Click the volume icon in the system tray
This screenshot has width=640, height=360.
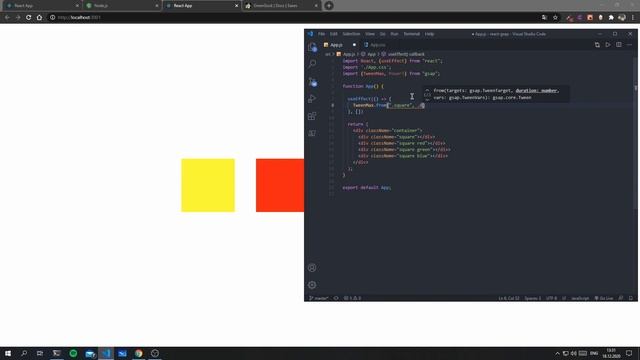tap(573, 353)
